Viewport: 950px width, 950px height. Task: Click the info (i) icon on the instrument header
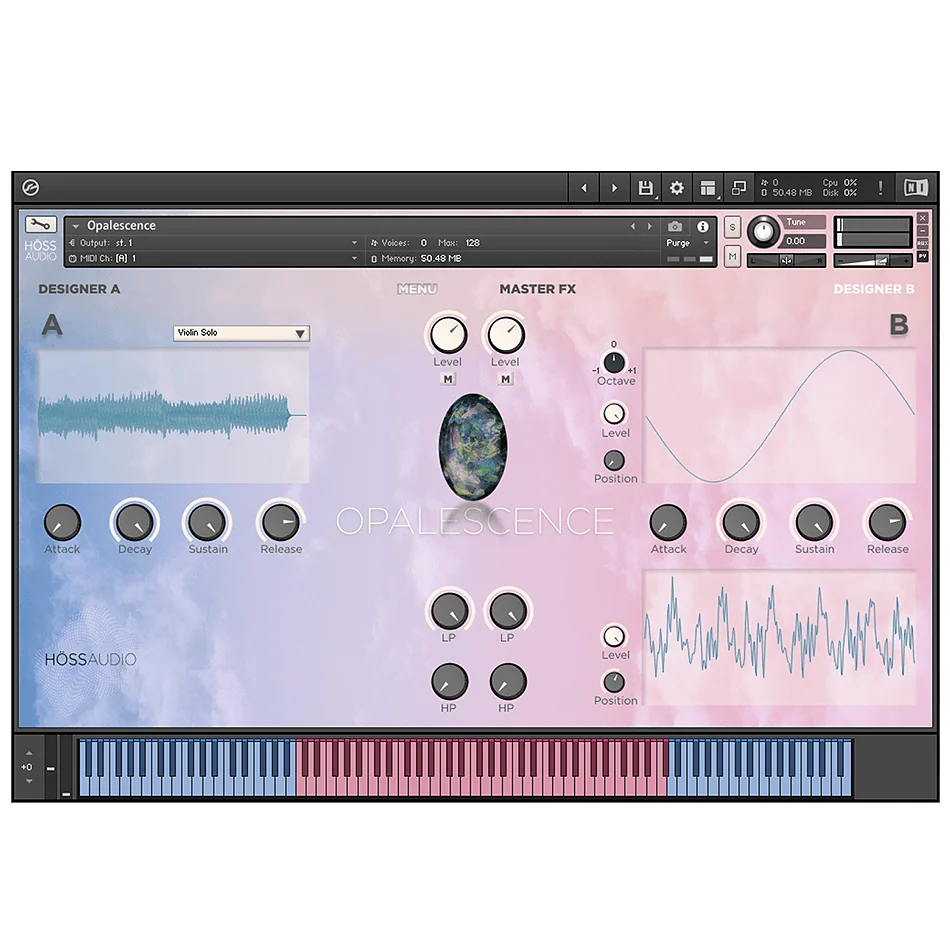pos(703,226)
